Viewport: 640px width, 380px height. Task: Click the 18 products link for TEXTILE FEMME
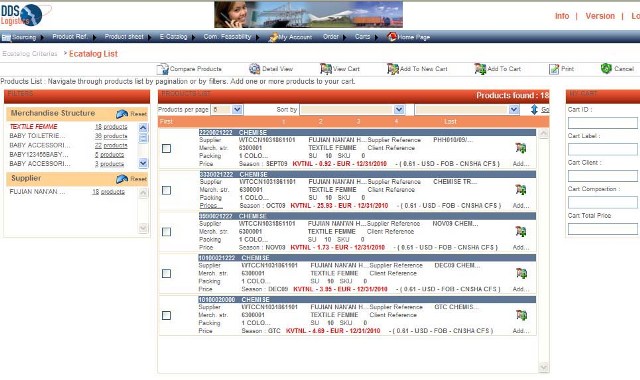tap(111, 127)
